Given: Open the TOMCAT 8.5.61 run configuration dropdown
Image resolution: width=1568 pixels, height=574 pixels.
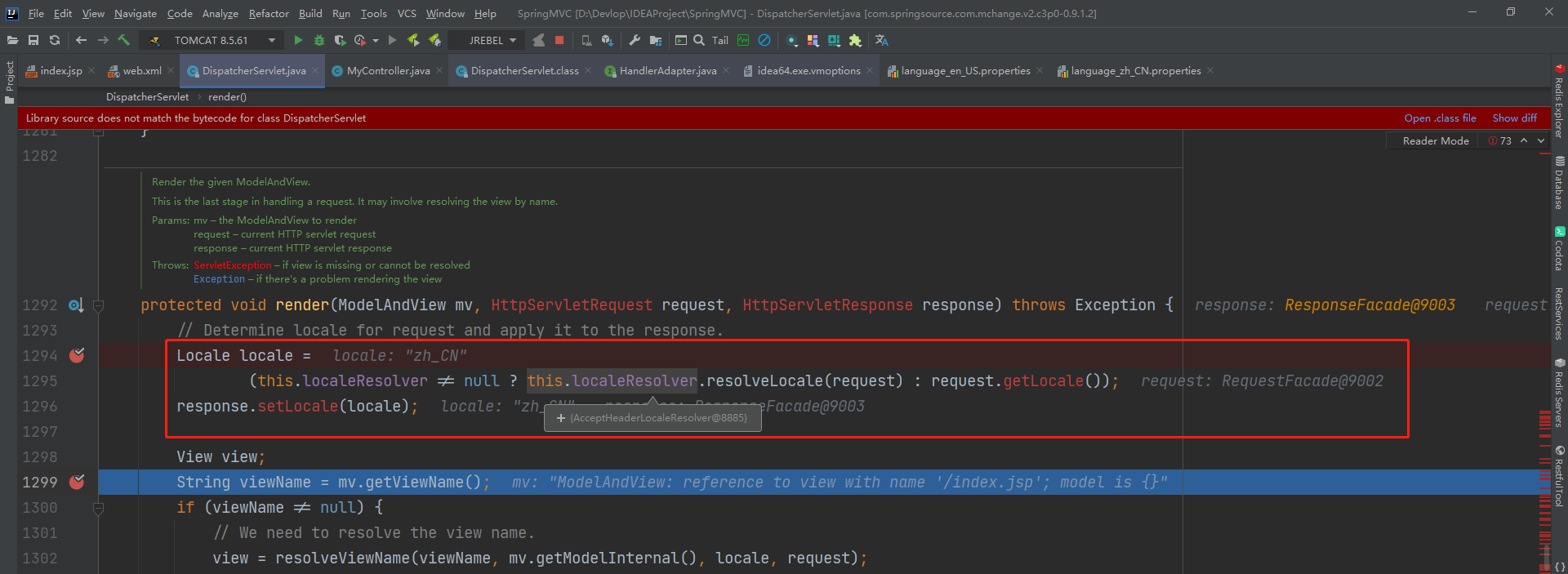Looking at the screenshot, I should [212, 40].
